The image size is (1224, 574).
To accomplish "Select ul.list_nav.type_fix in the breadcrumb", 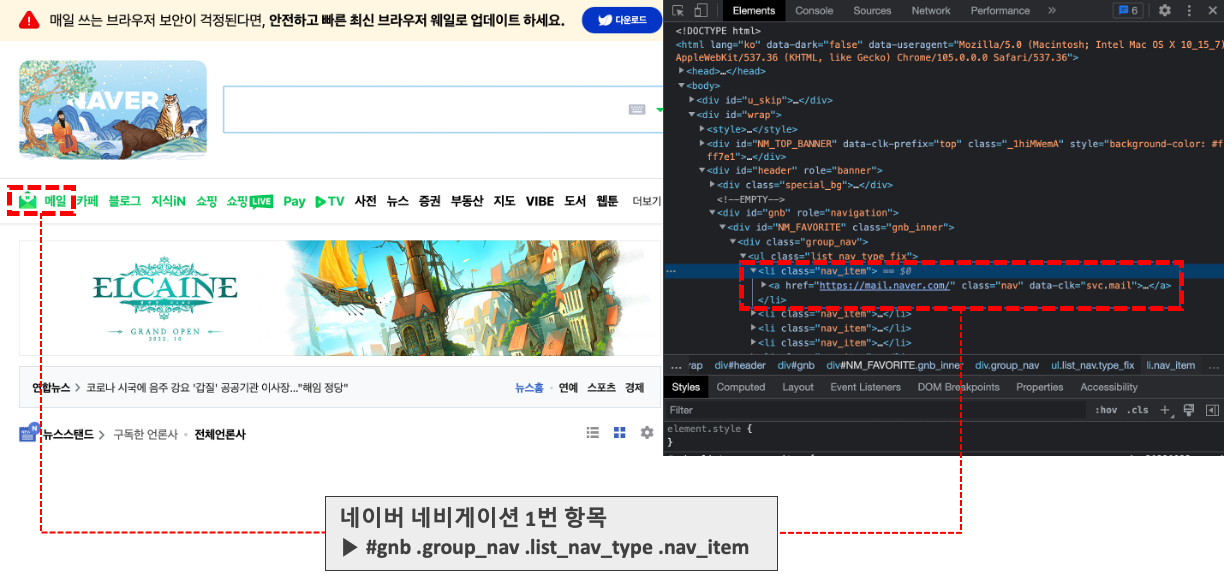I will 1093,365.
